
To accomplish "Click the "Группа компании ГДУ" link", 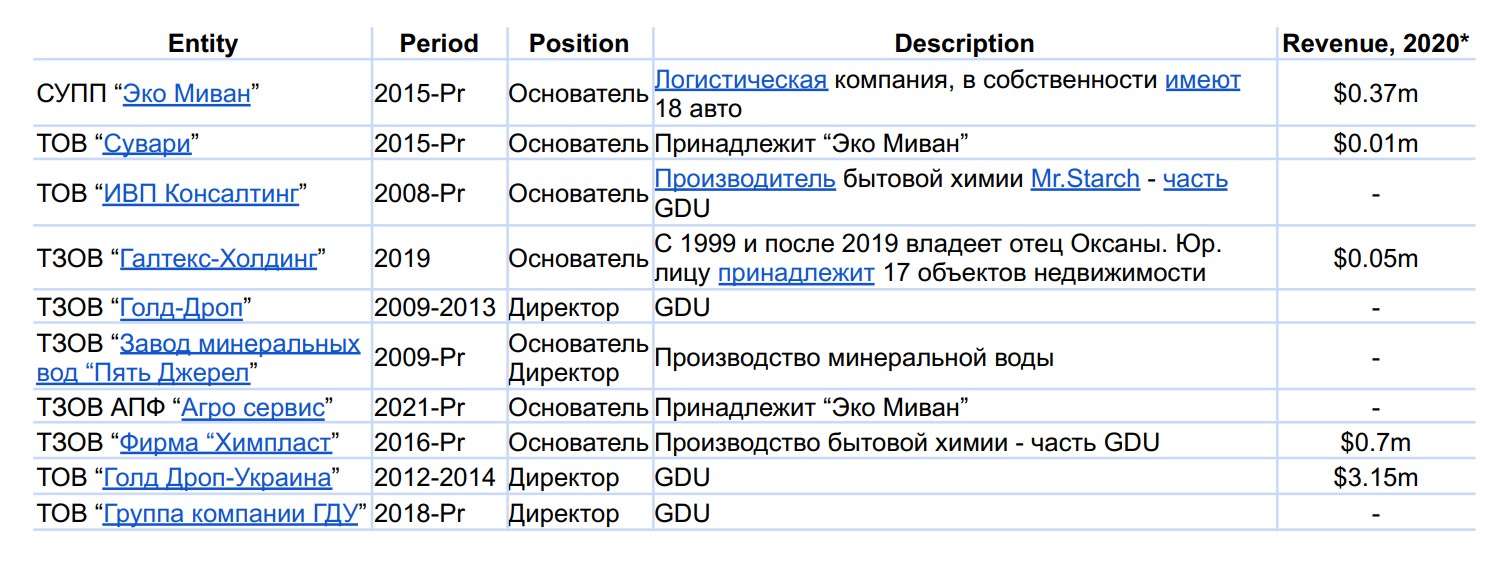I will click(x=230, y=514).
